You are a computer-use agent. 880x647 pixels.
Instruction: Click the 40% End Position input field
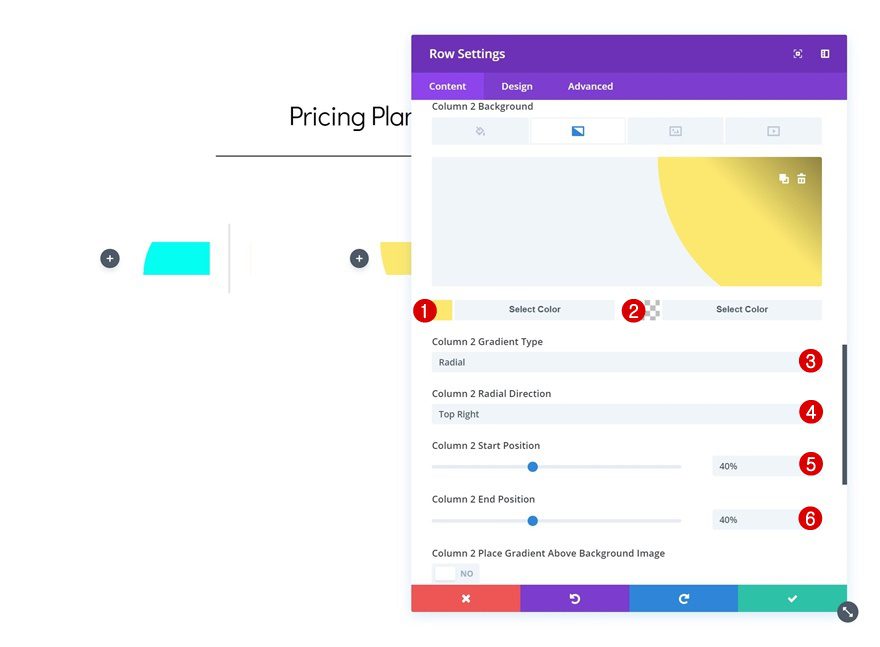click(766, 519)
